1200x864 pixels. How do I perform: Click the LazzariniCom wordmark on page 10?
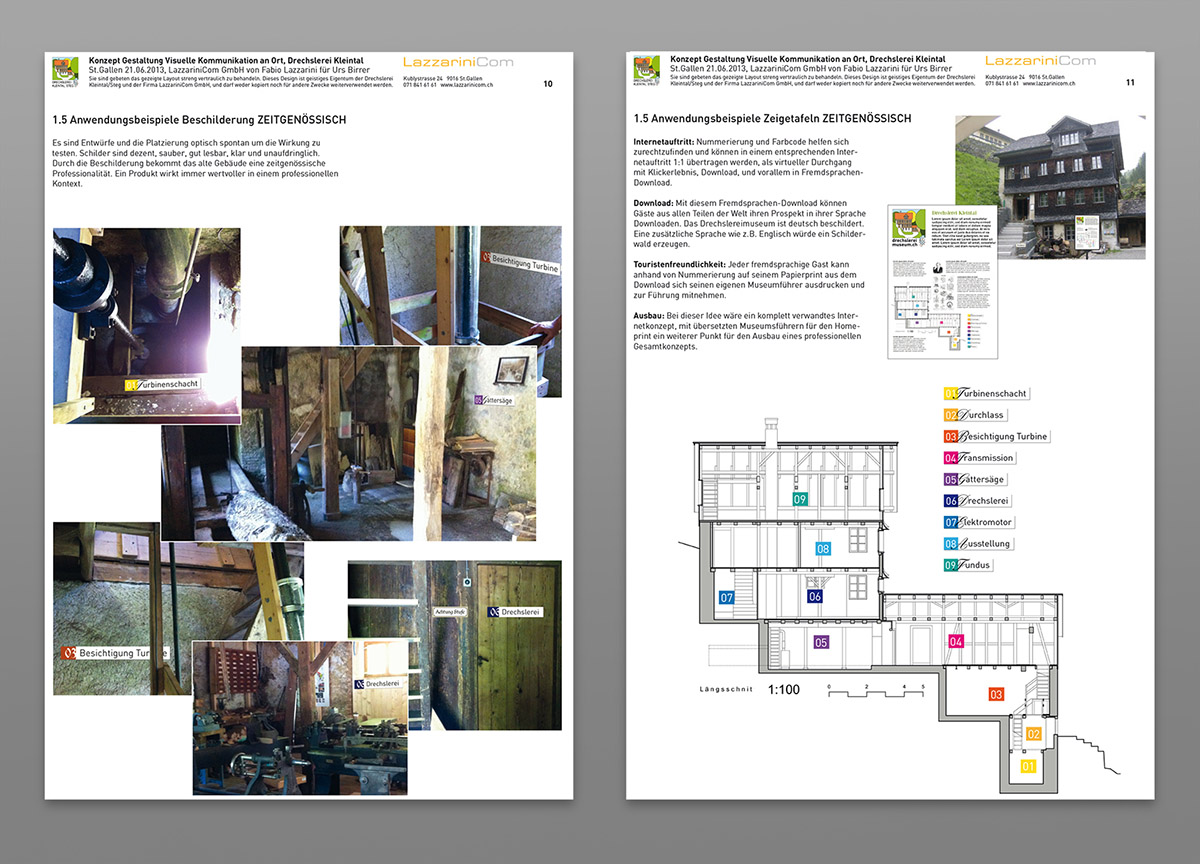pos(458,62)
